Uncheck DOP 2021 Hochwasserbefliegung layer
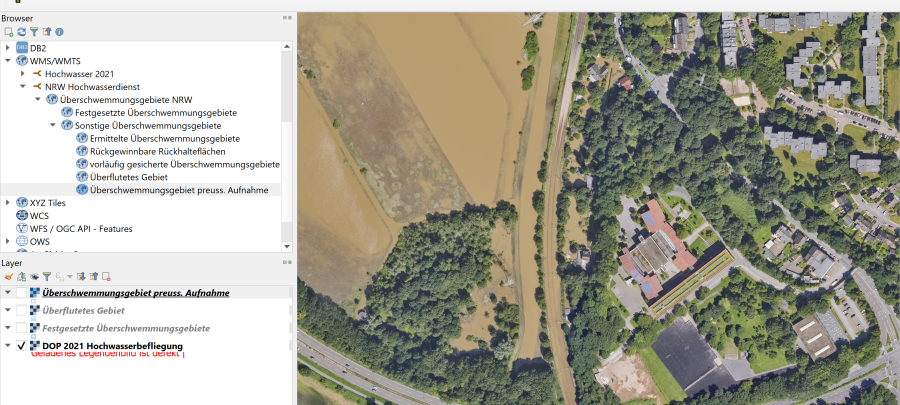The image size is (900, 405). 22,346
